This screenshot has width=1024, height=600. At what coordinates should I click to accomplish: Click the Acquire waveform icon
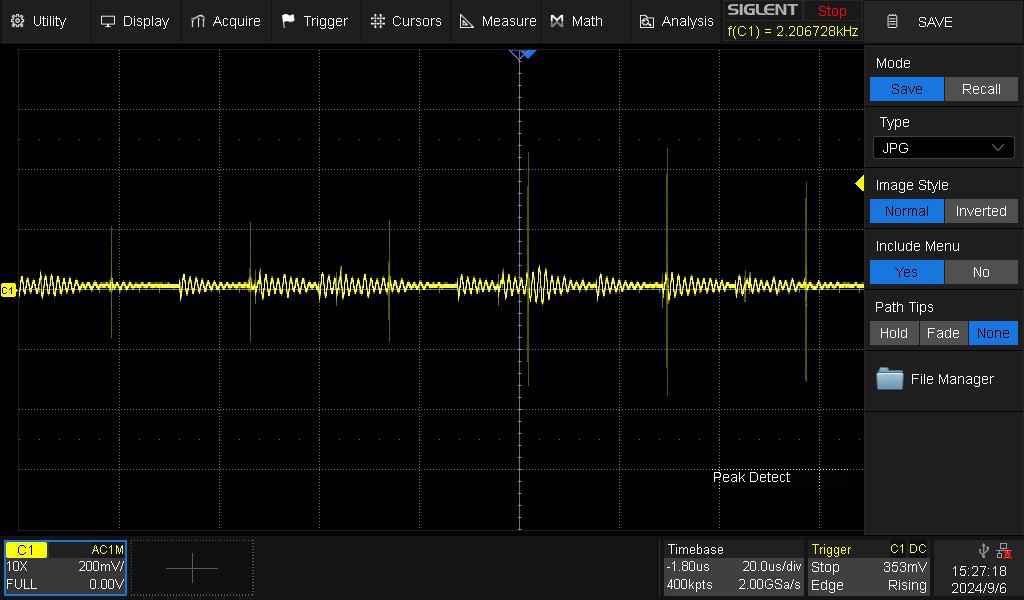198,22
